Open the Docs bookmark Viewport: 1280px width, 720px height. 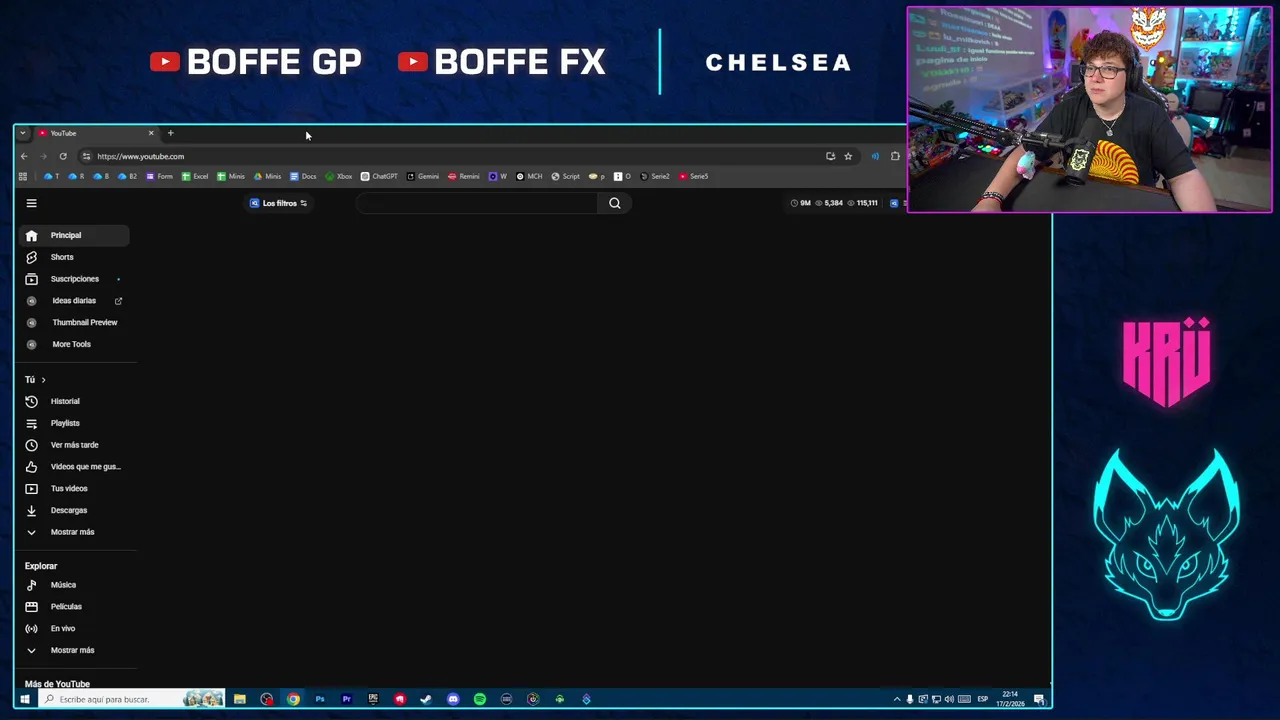coord(303,176)
